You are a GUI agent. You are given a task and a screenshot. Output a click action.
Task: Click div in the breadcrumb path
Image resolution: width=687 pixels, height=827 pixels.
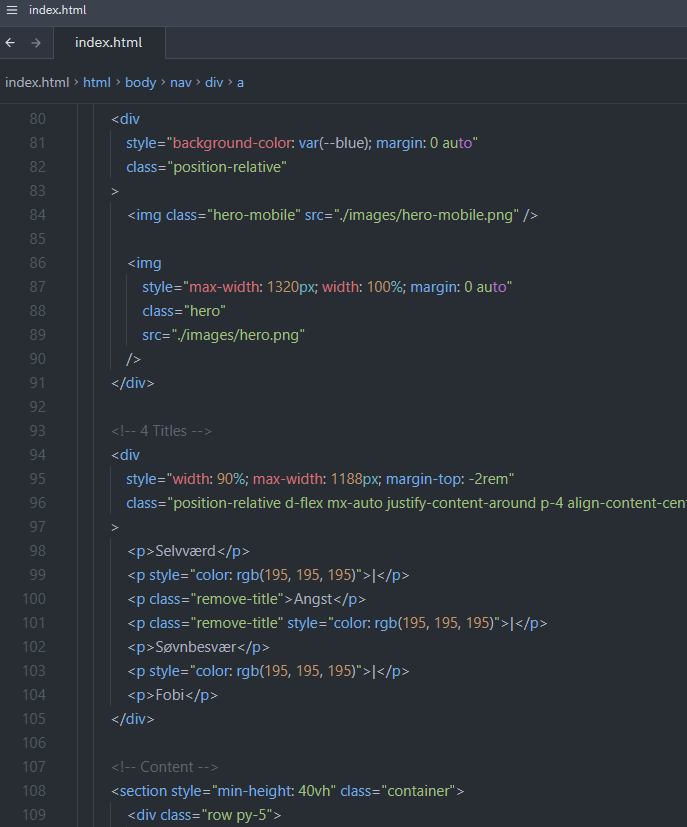[214, 83]
